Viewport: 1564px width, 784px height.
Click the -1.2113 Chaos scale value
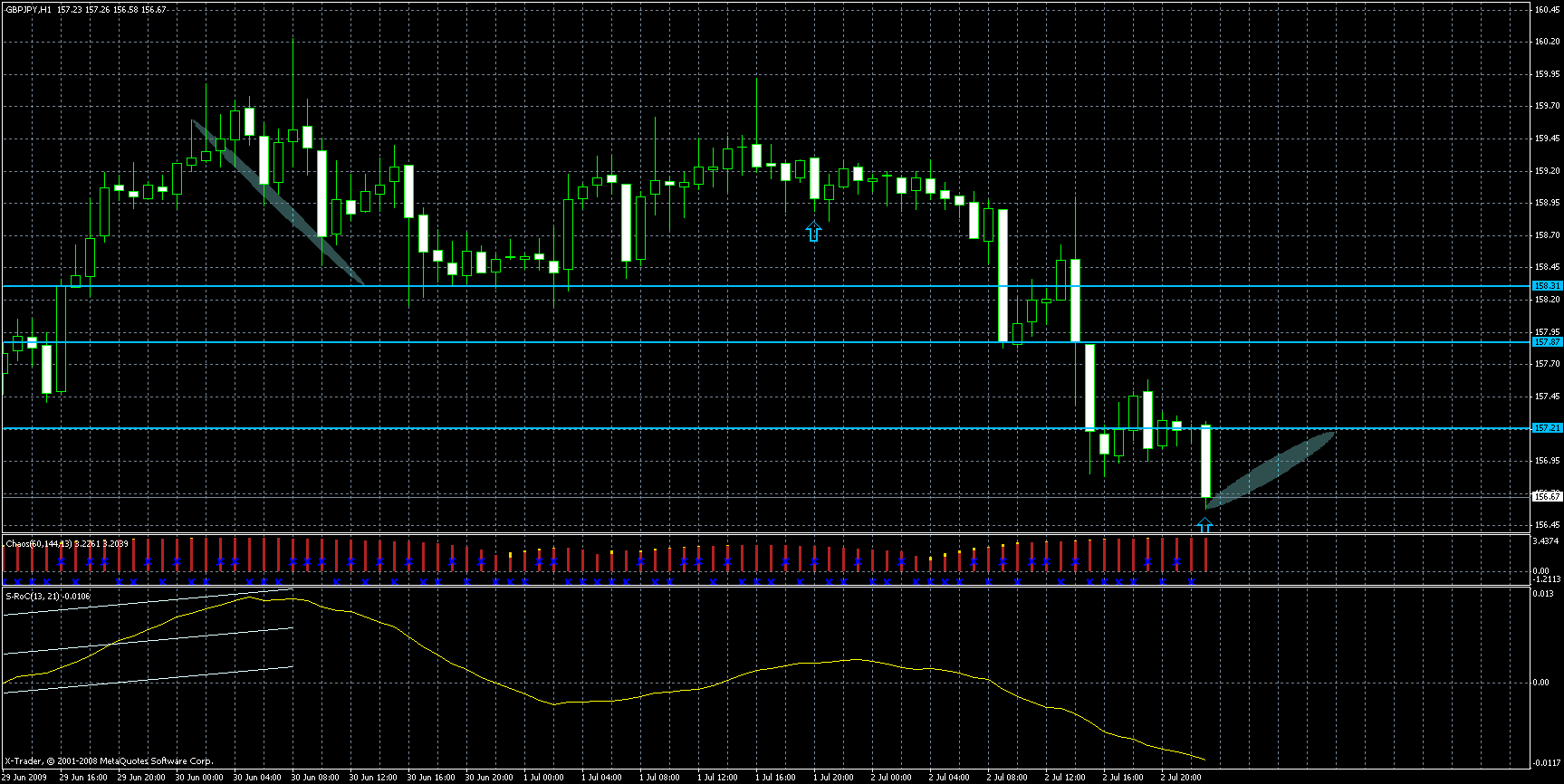pyautogui.click(x=1546, y=579)
